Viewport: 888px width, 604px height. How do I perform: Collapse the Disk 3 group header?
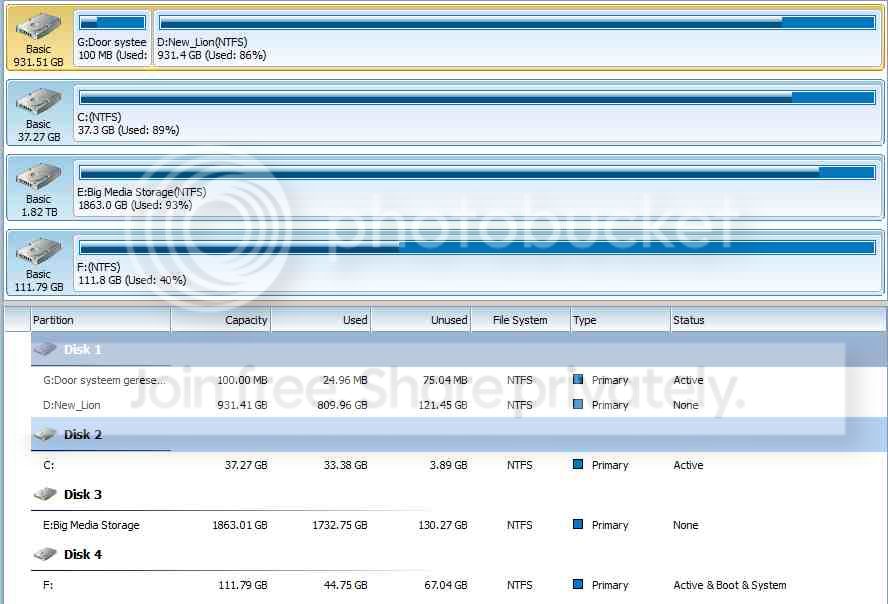pyautogui.click(x=83, y=494)
